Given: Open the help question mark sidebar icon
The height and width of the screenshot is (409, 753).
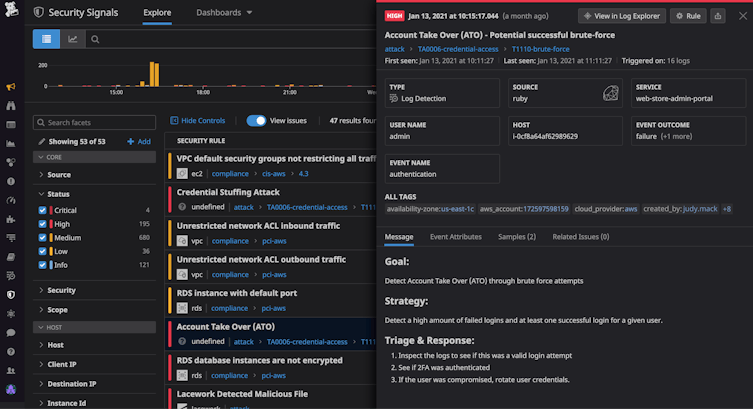Looking at the screenshot, I should point(10,352).
